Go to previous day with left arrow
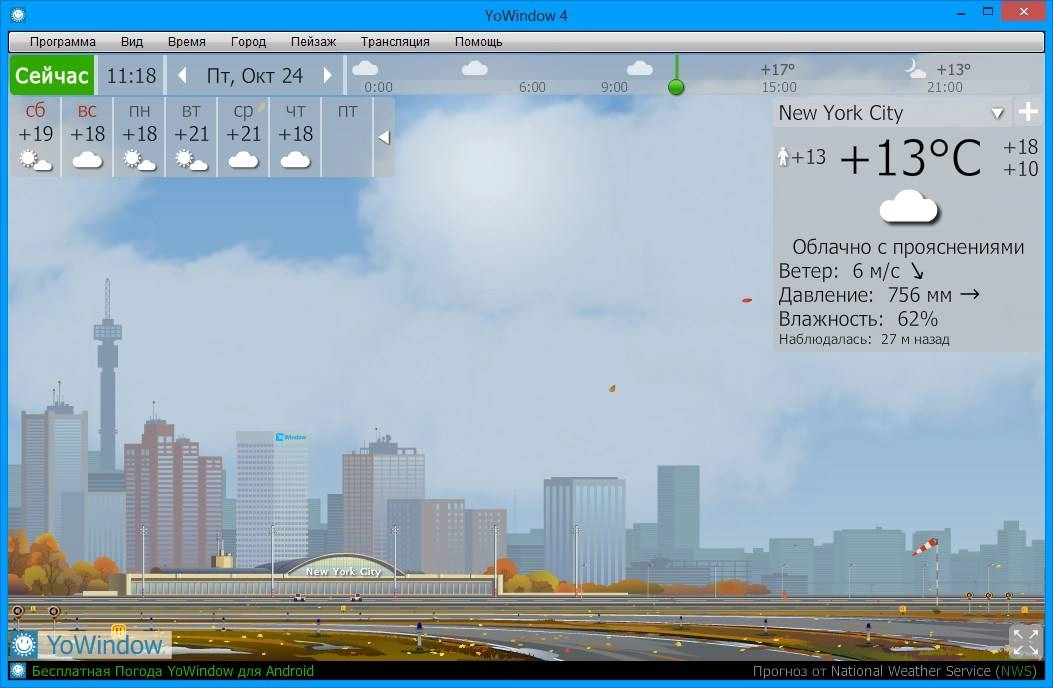Image resolution: width=1053 pixels, height=688 pixels. click(182, 75)
